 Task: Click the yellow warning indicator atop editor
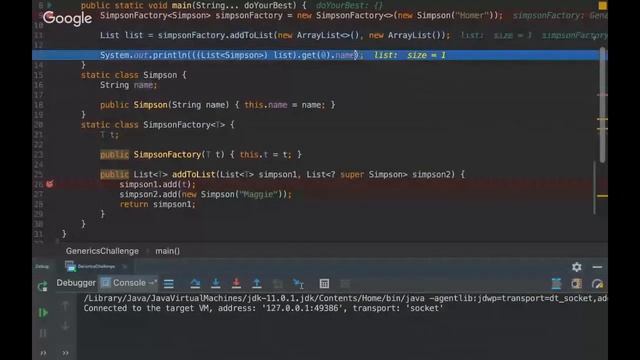602,5
